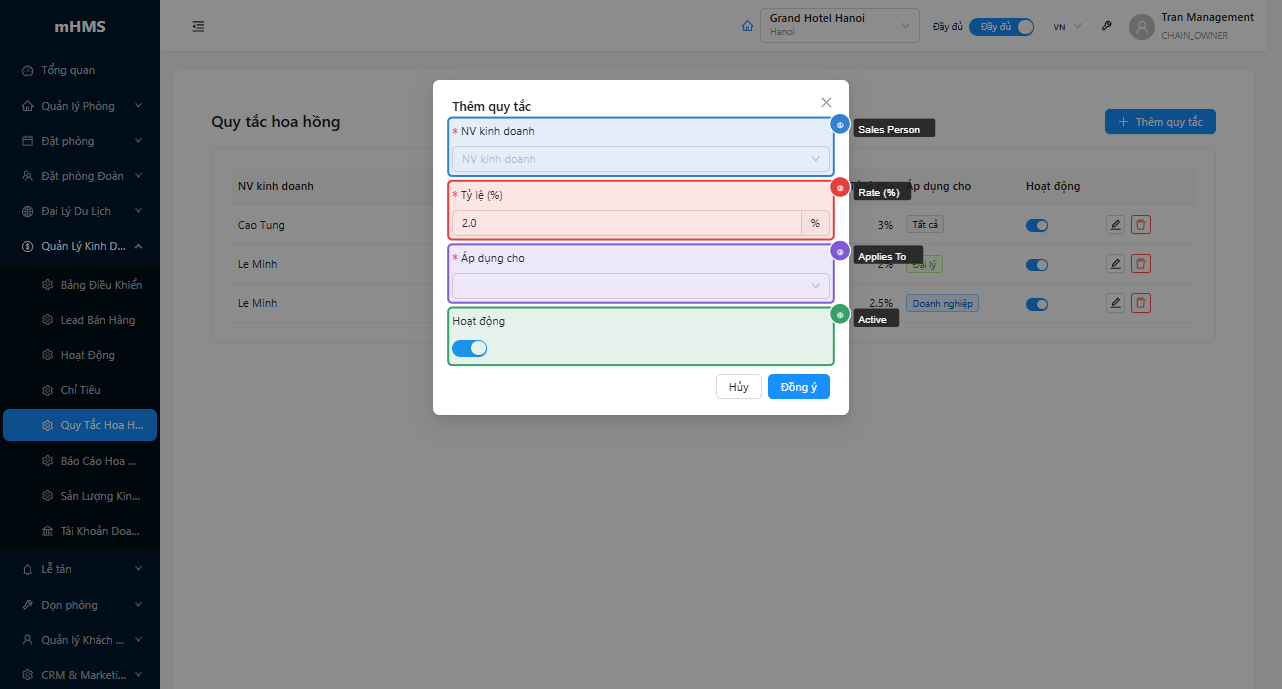Open the Grand Hotel Hanoi selector
The width and height of the screenshot is (1282, 689).
point(839,26)
